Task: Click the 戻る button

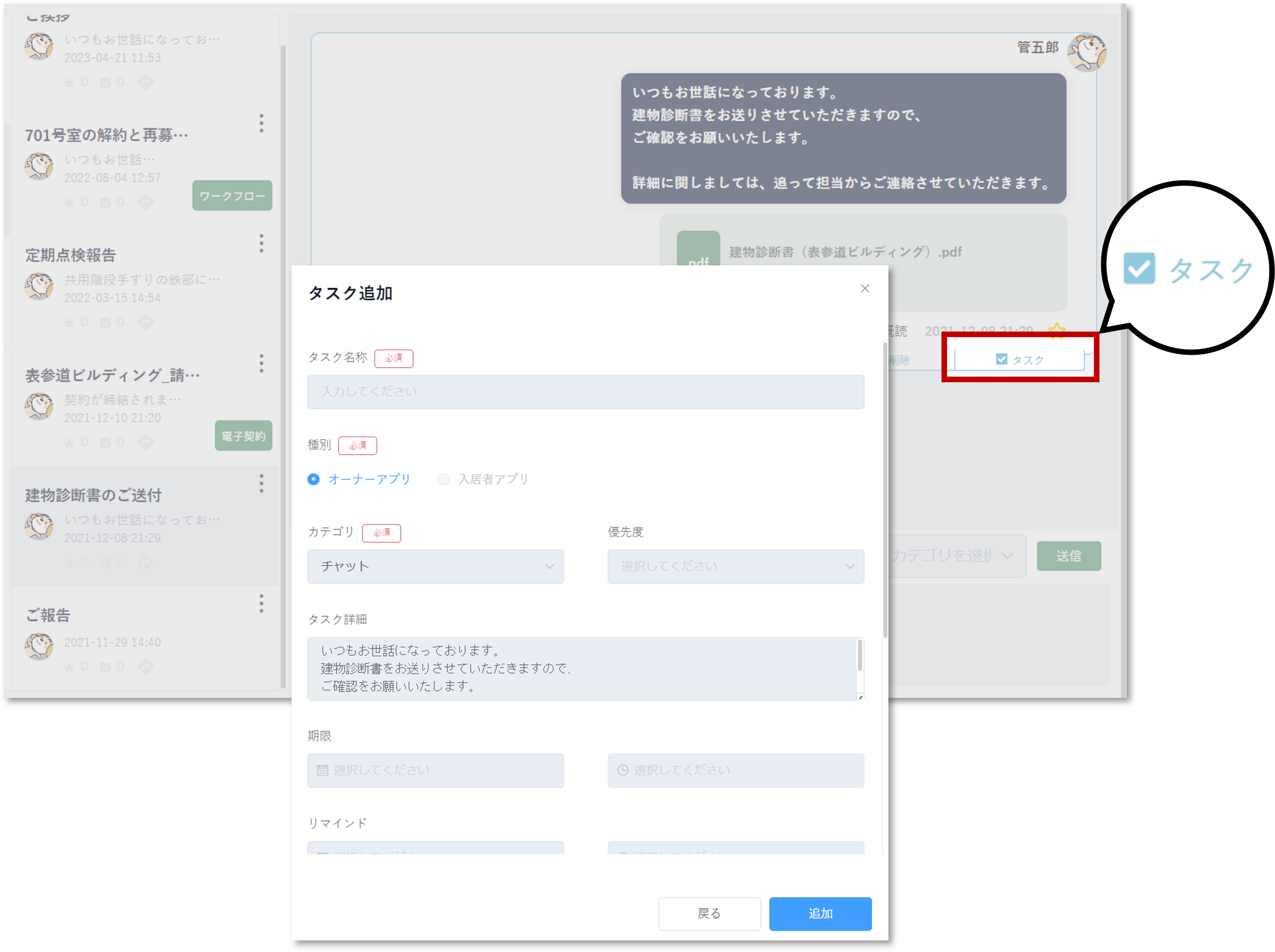Action: 709,913
